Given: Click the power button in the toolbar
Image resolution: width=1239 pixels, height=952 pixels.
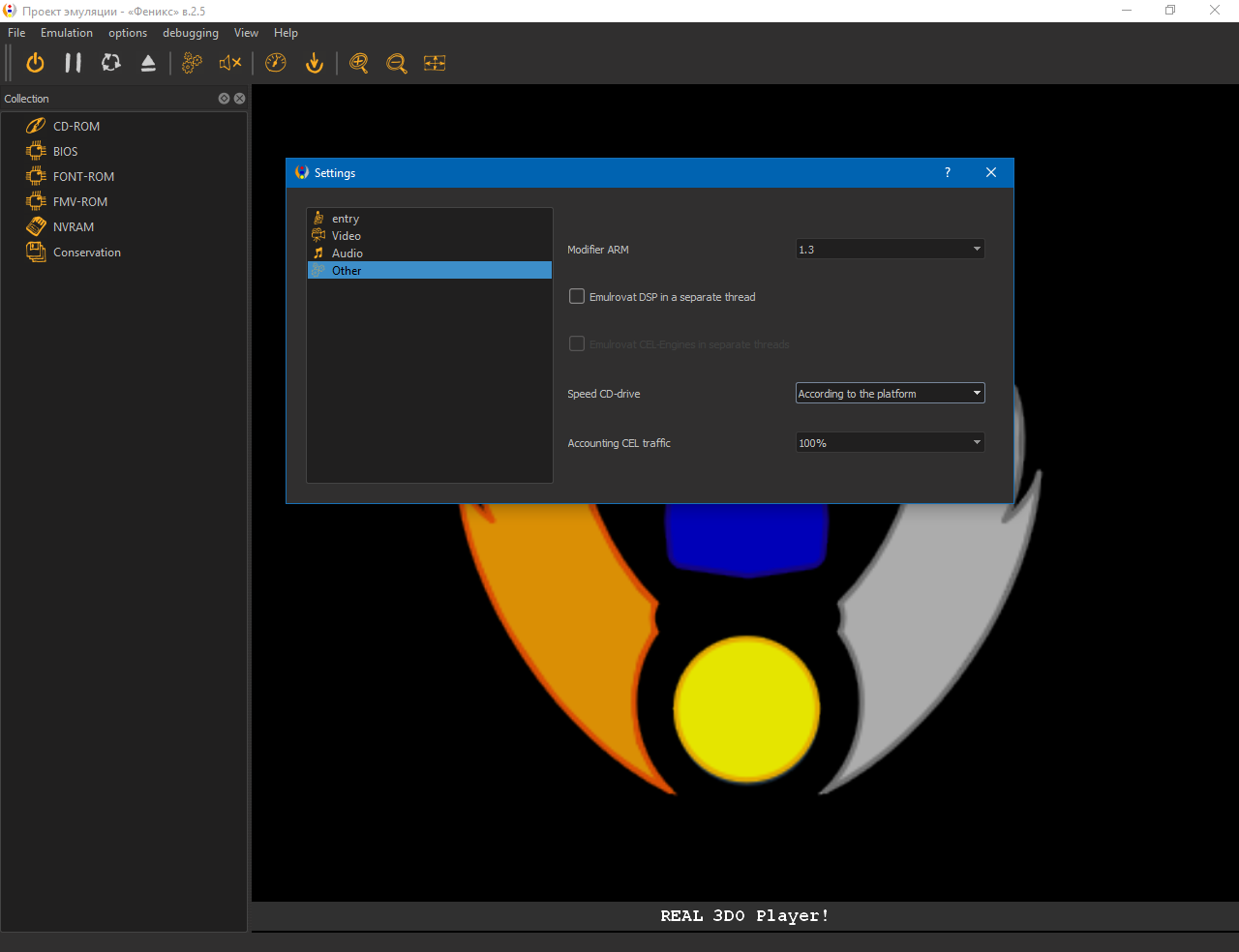Looking at the screenshot, I should [x=35, y=63].
